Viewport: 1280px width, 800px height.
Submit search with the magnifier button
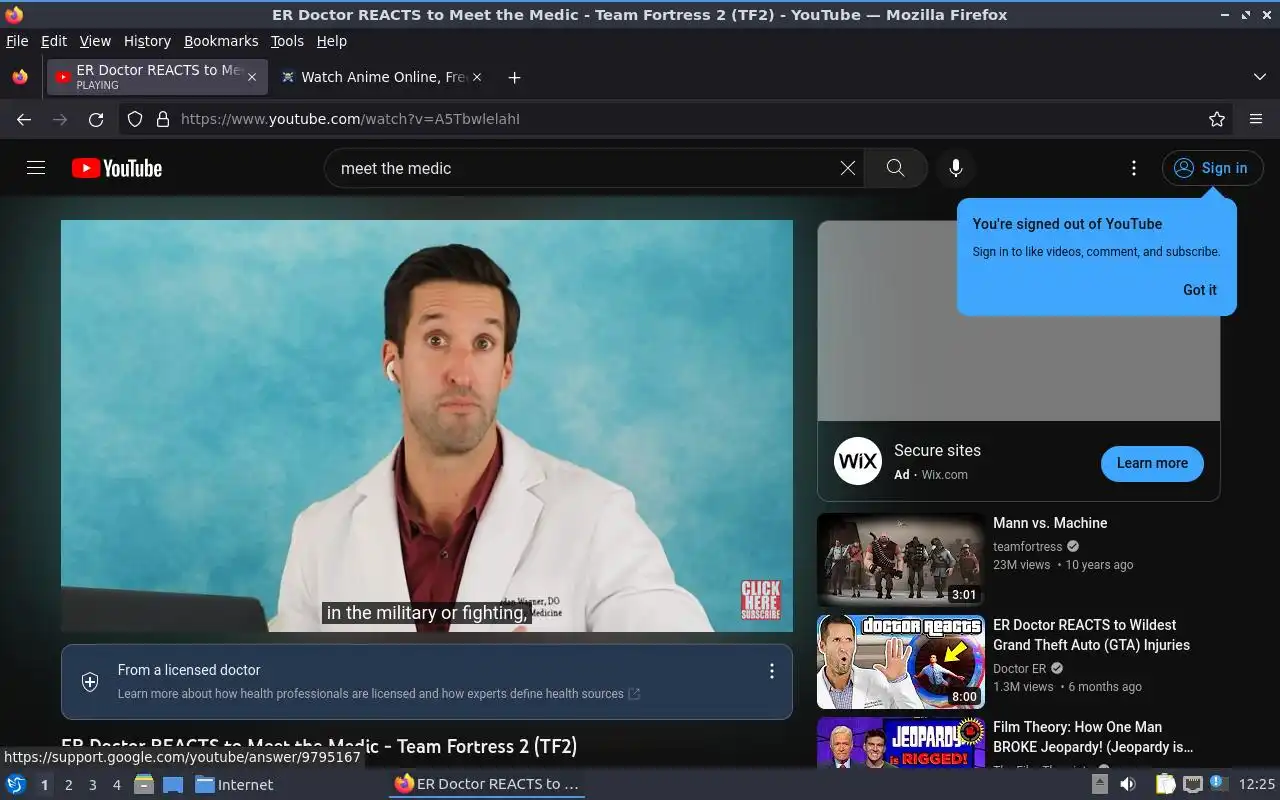pyautogui.click(x=895, y=168)
